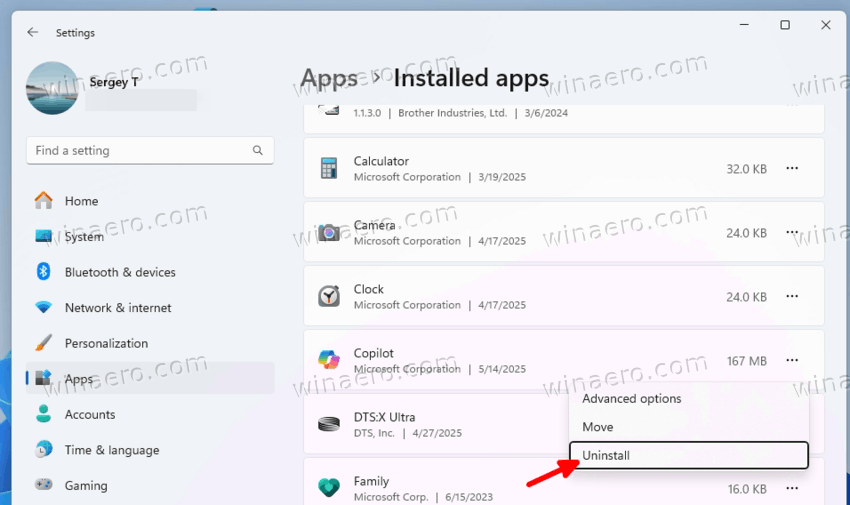Click the Gaming controller icon
The image size is (850, 505).
pos(43,484)
